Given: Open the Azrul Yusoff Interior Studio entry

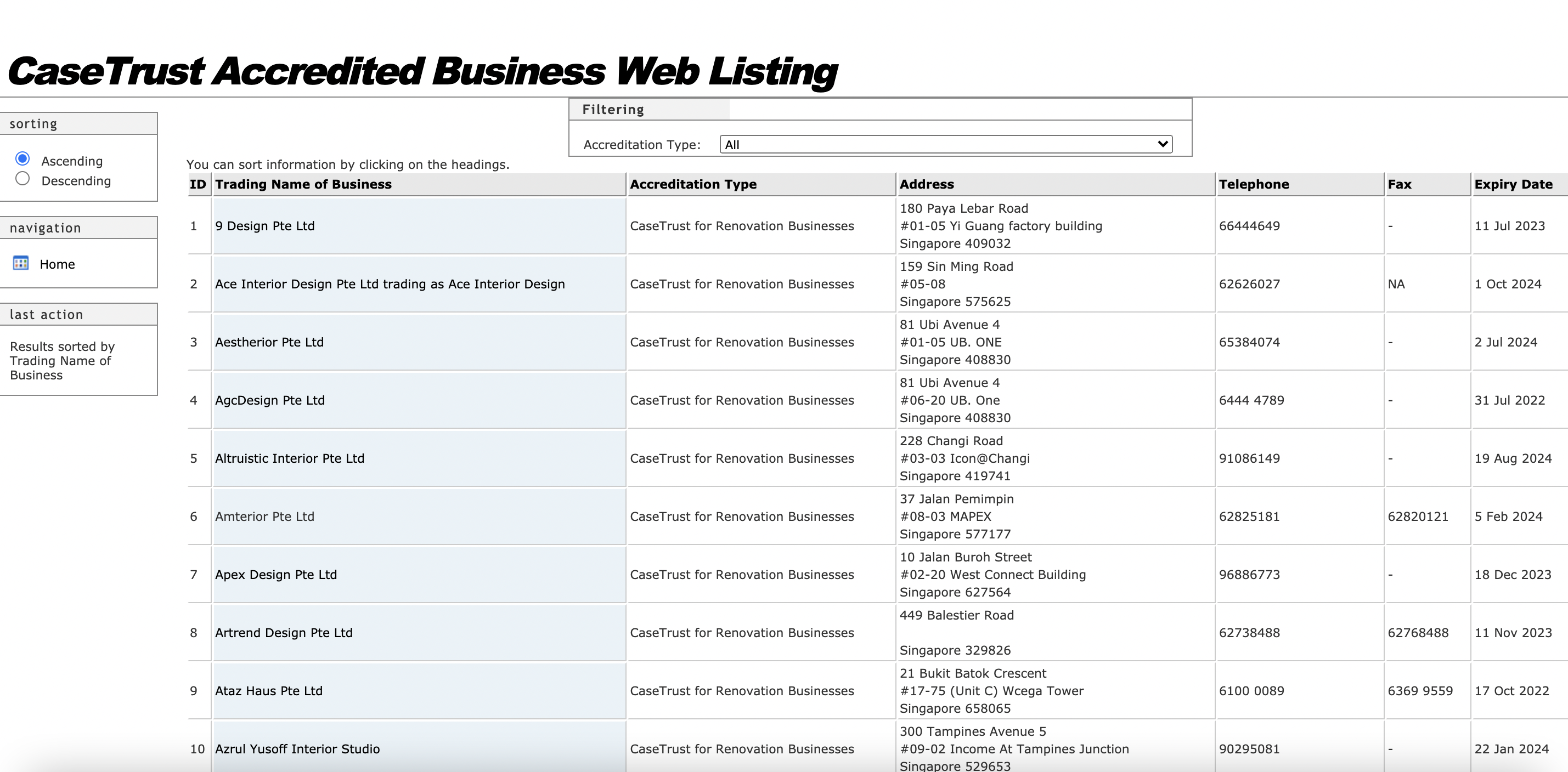Looking at the screenshot, I should [x=297, y=749].
